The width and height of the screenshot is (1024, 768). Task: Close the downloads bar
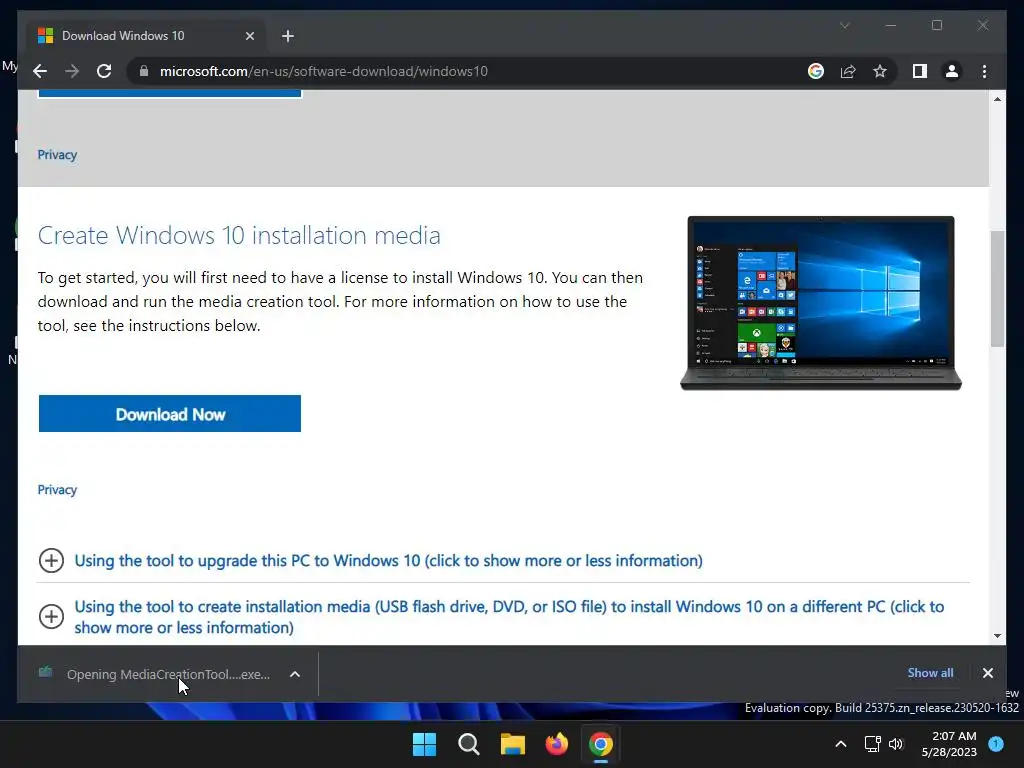987,673
